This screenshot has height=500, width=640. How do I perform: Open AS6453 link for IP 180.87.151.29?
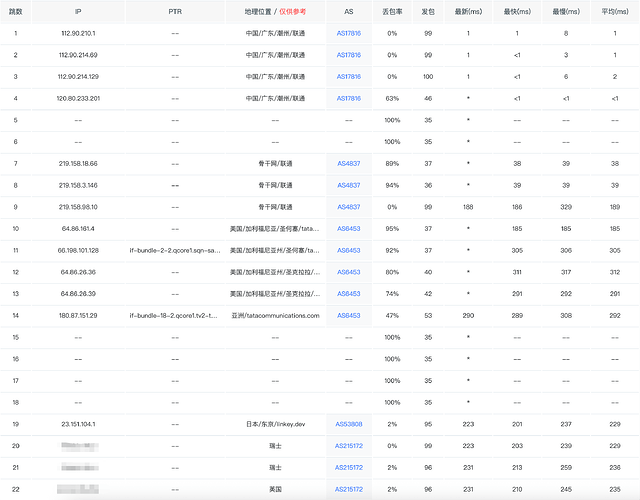[349, 316]
